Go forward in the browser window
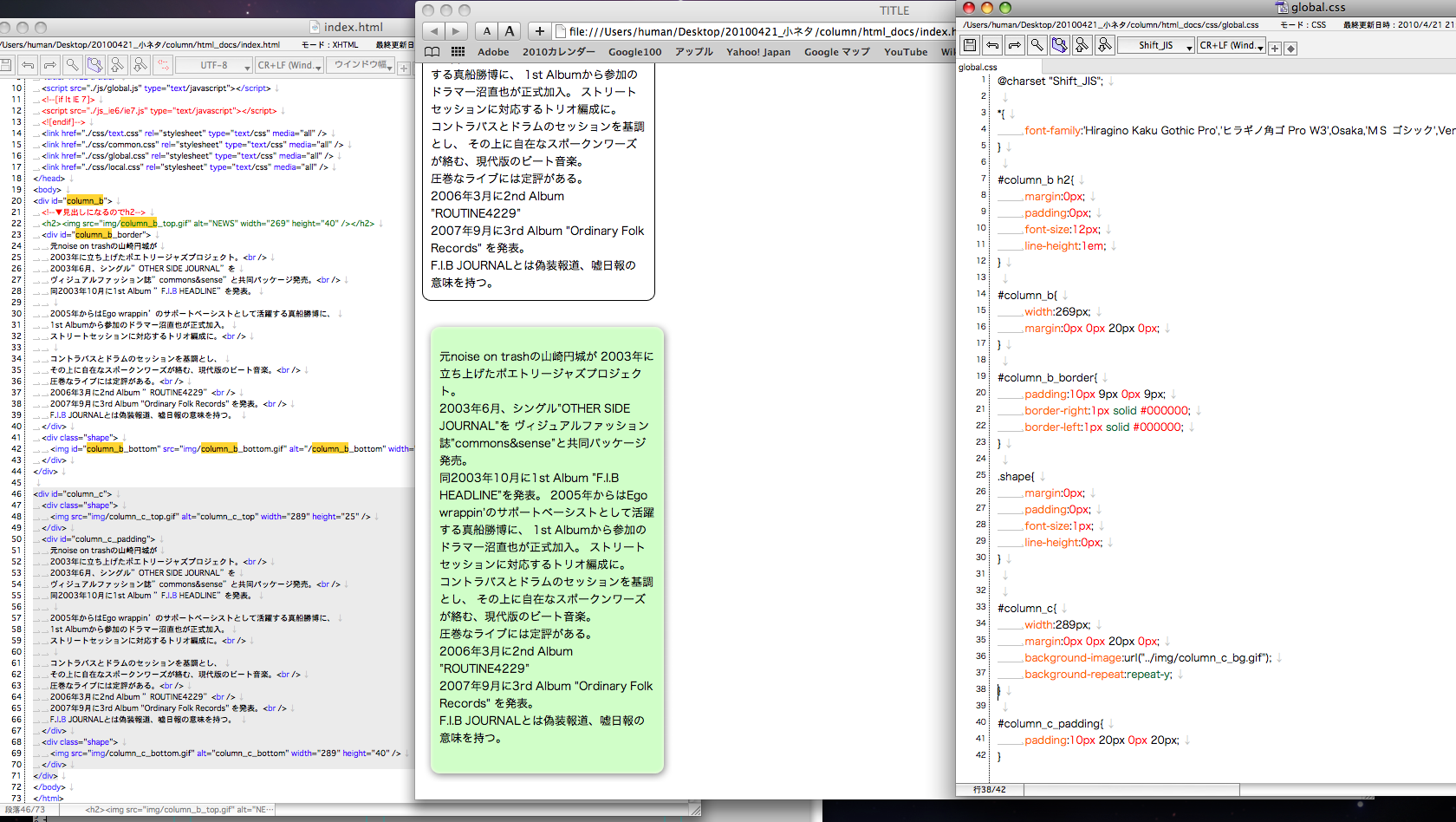 [457, 31]
